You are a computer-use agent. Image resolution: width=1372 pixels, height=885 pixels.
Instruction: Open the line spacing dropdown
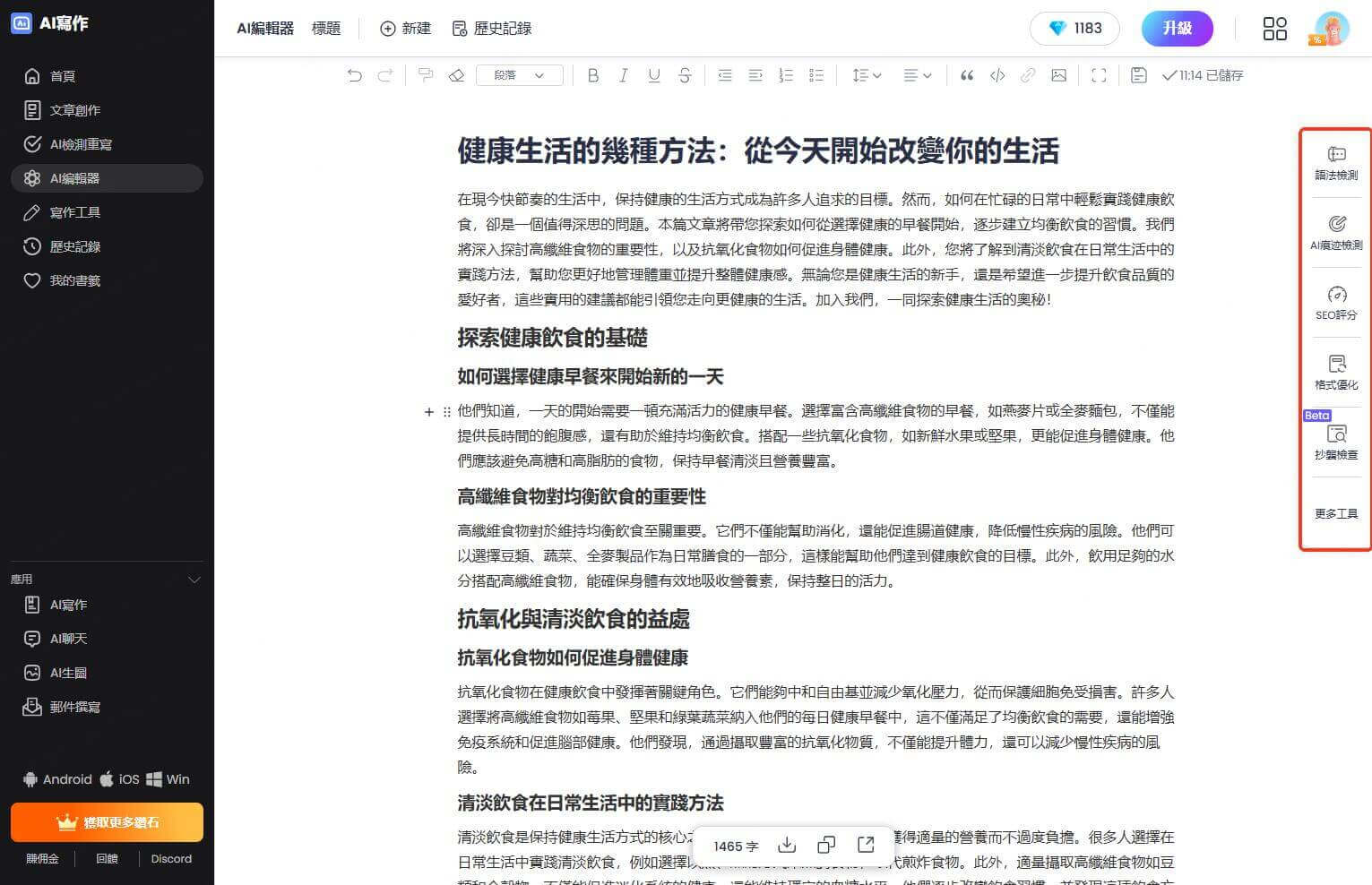(x=867, y=75)
